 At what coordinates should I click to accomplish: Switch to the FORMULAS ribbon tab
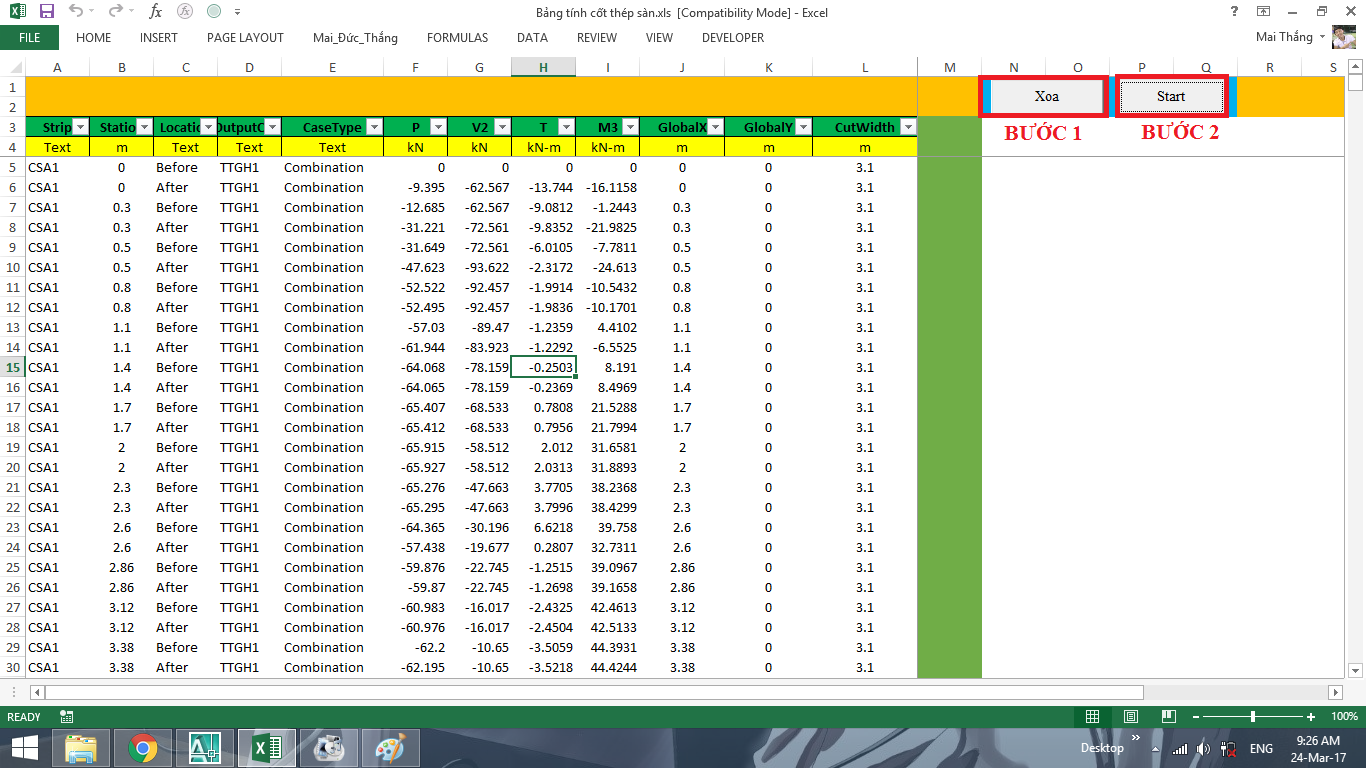(458, 38)
